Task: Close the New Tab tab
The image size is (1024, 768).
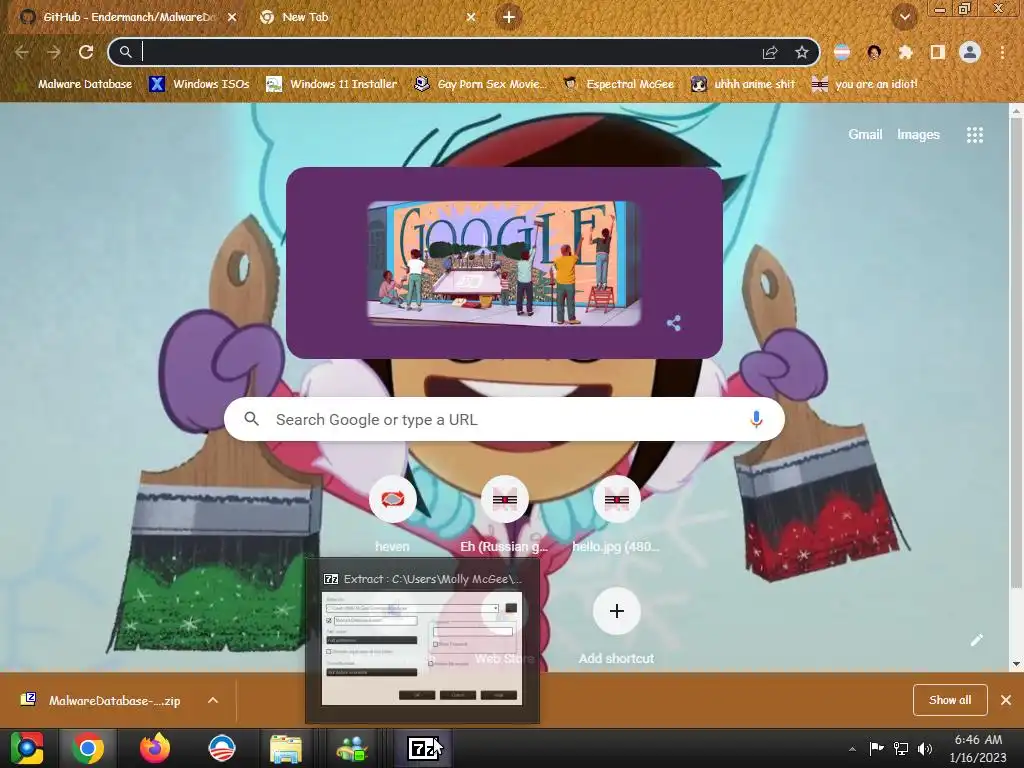Action: point(471,18)
